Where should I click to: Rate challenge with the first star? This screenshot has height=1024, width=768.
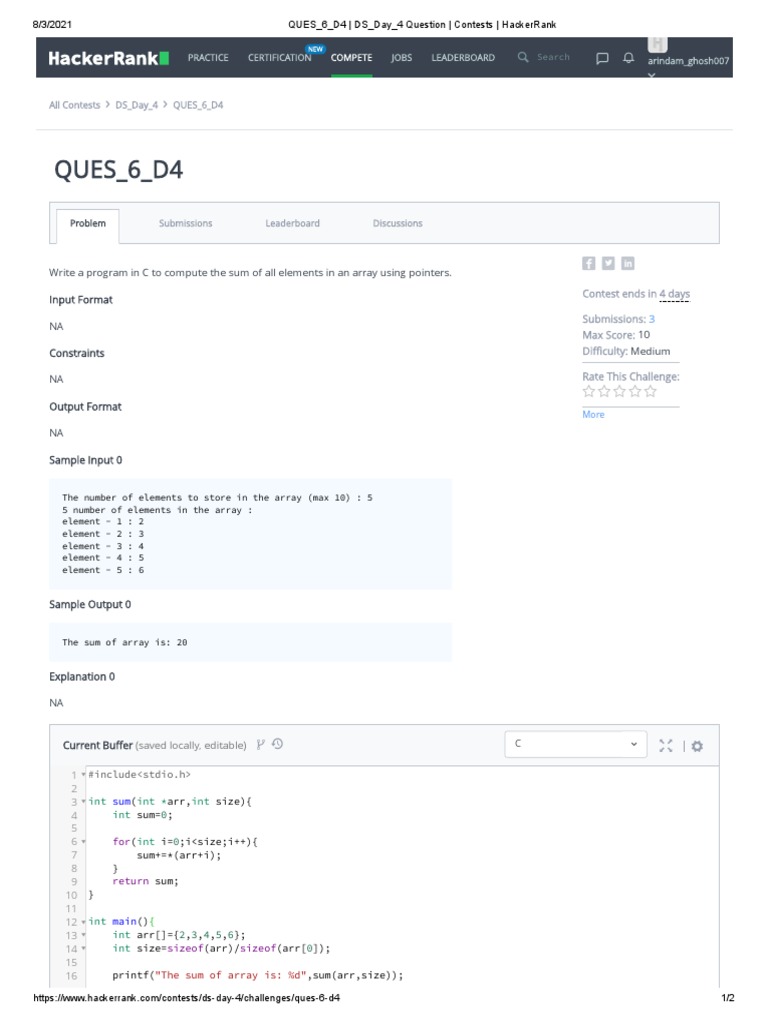point(589,392)
